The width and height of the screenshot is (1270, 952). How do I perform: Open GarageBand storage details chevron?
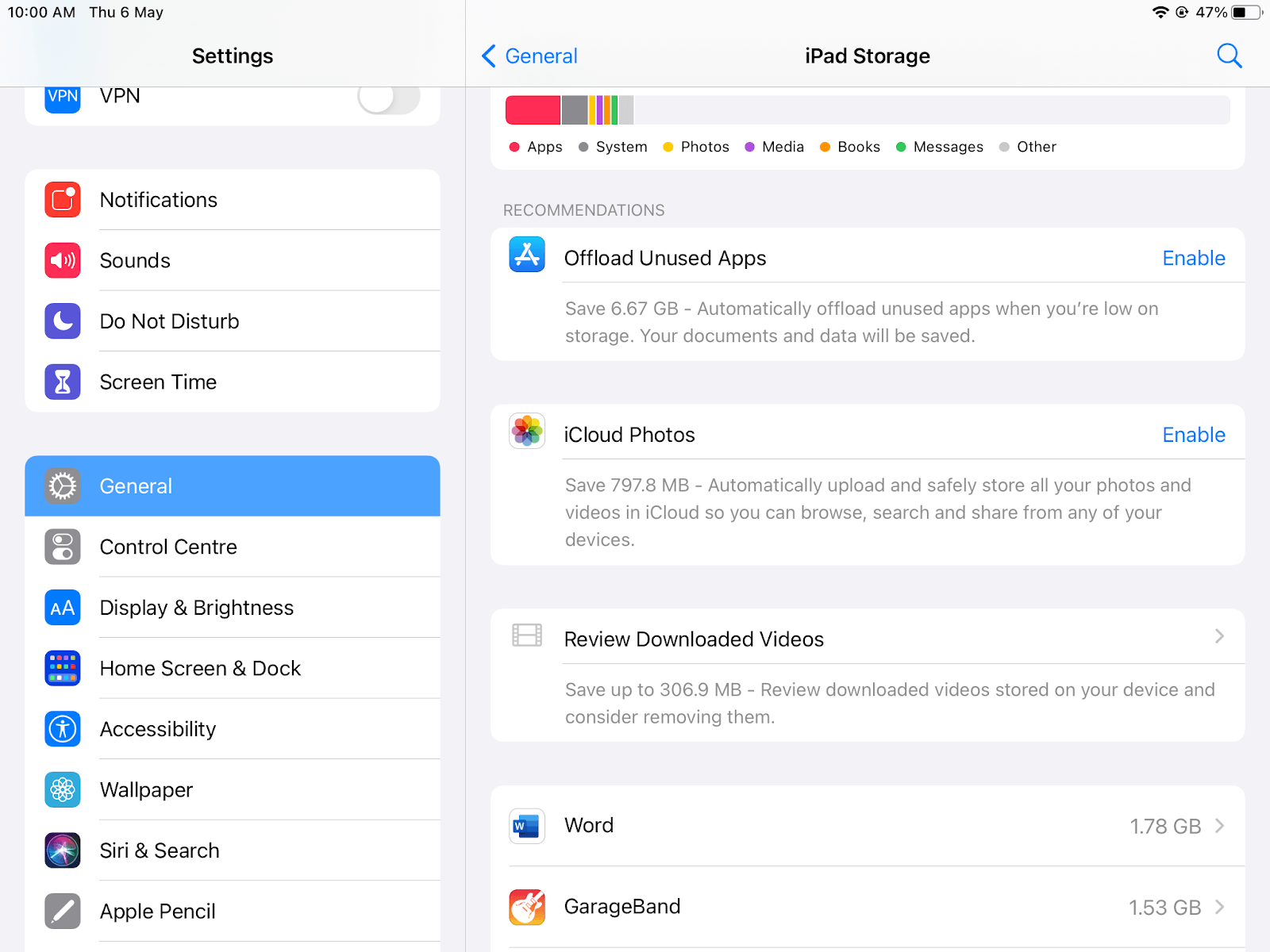pos(1219,907)
